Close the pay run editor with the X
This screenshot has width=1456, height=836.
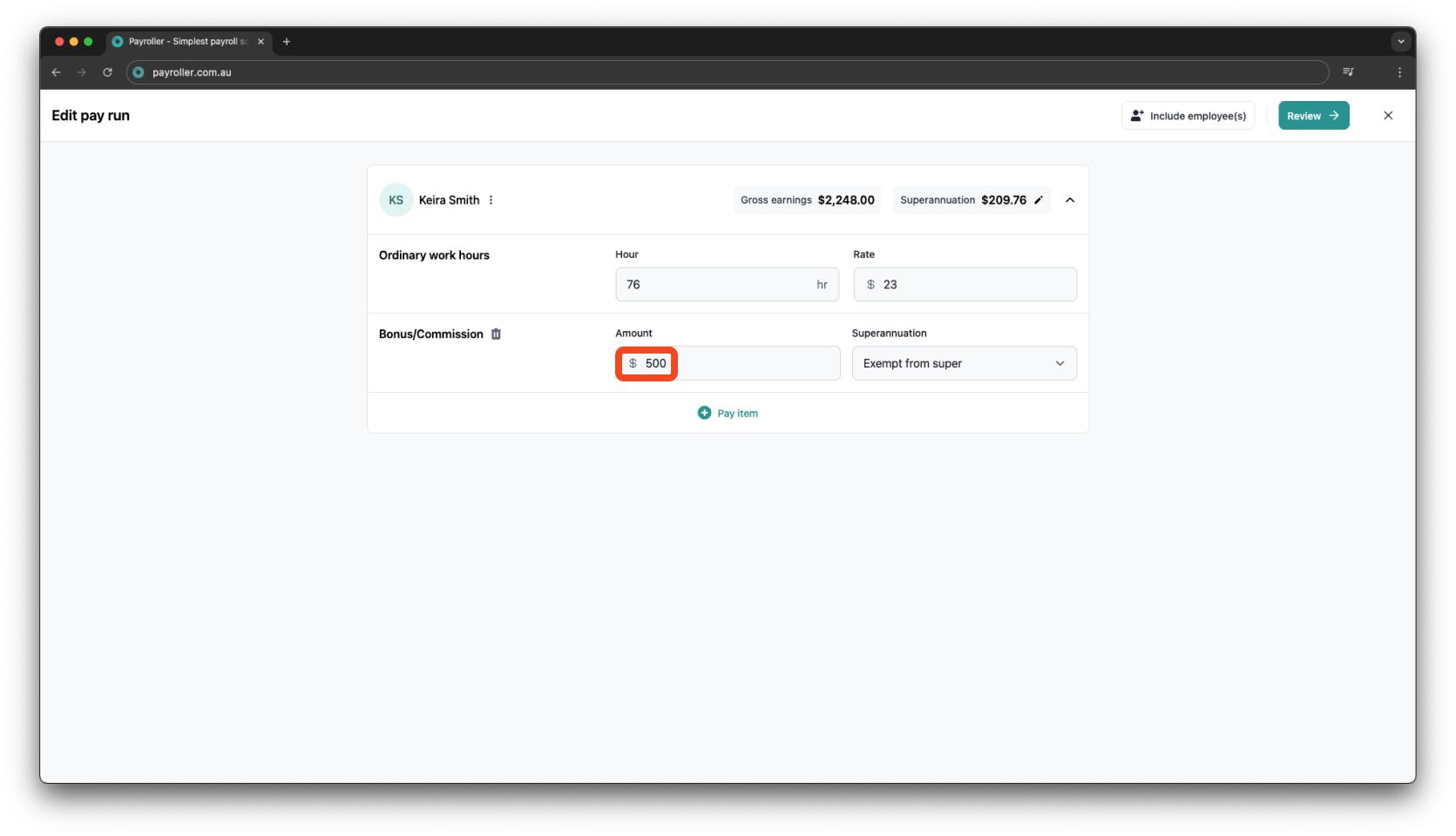tap(1389, 115)
